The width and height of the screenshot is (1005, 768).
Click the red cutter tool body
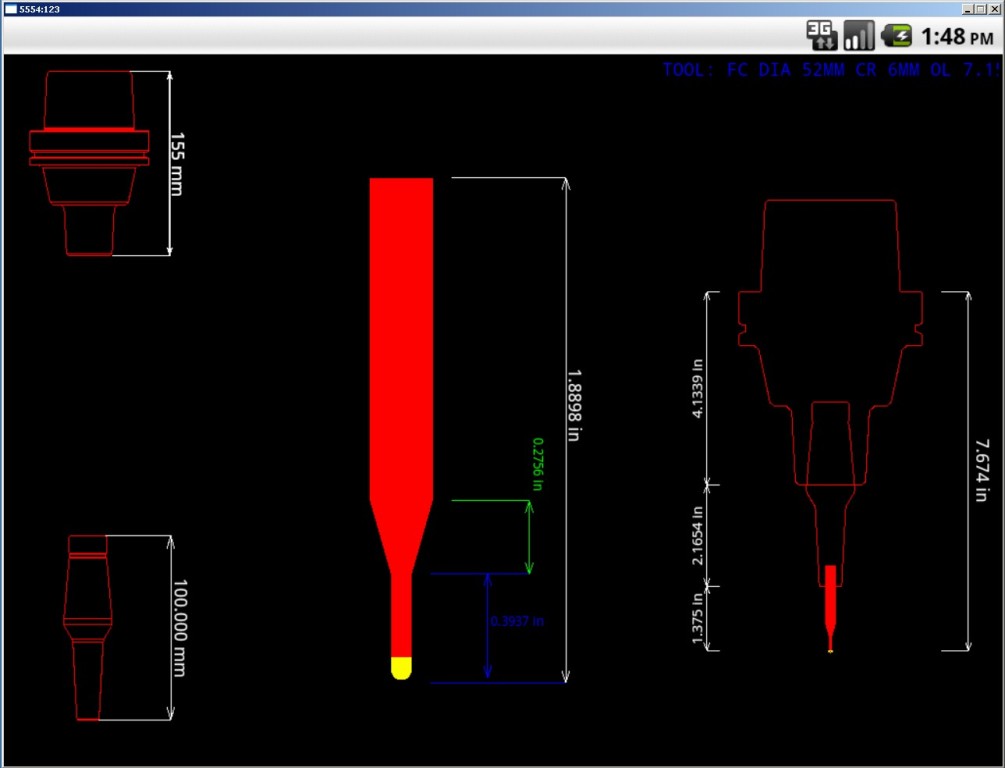click(401, 417)
